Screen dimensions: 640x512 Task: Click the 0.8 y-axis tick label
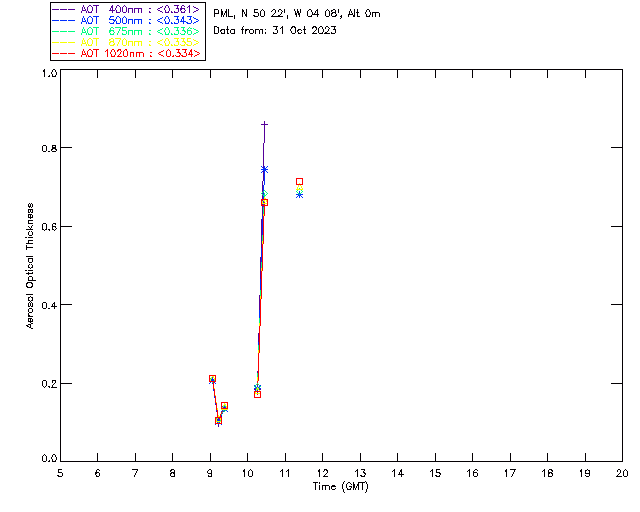[x=49, y=148]
